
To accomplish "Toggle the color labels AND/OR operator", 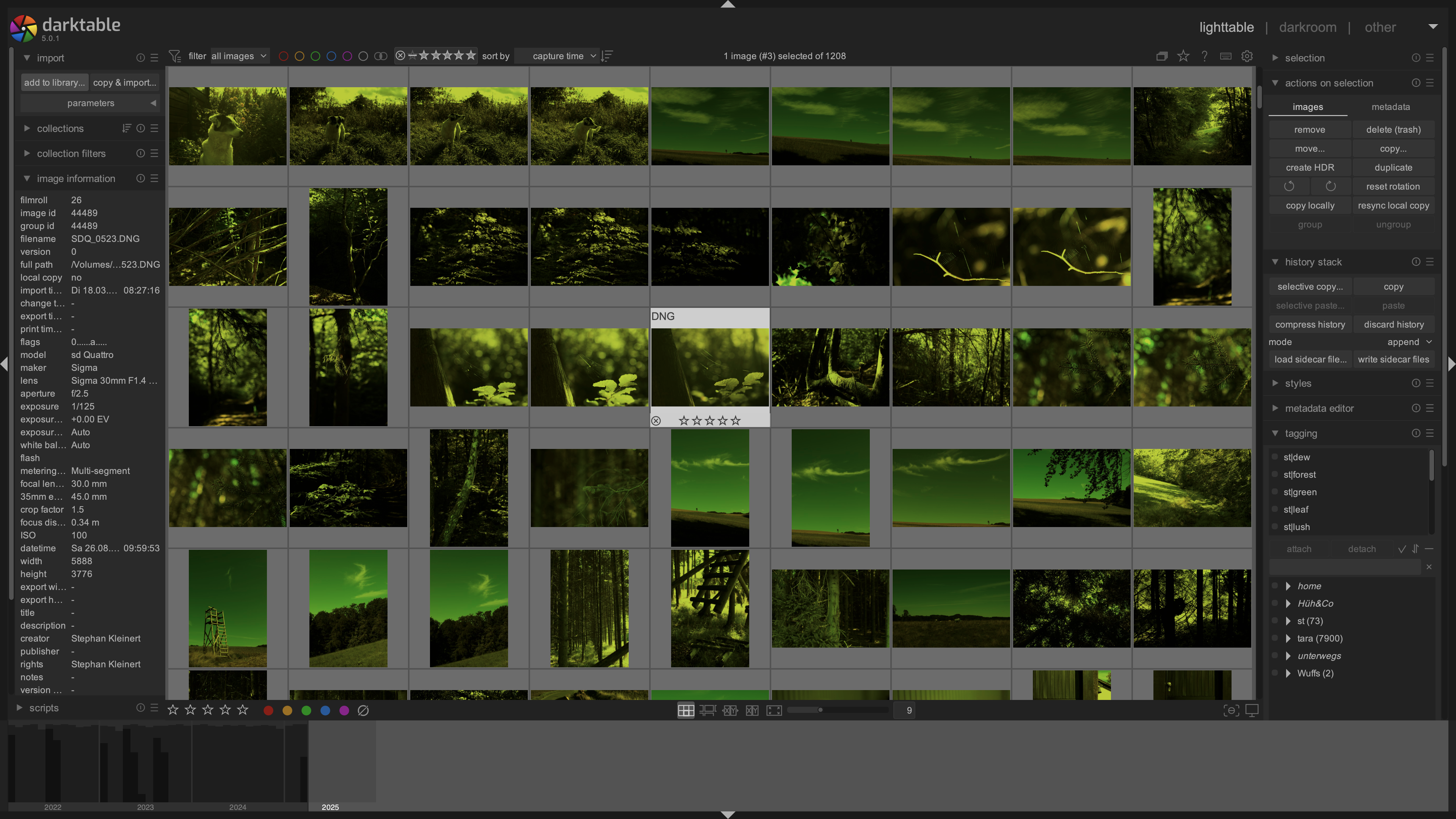I will 381,56.
